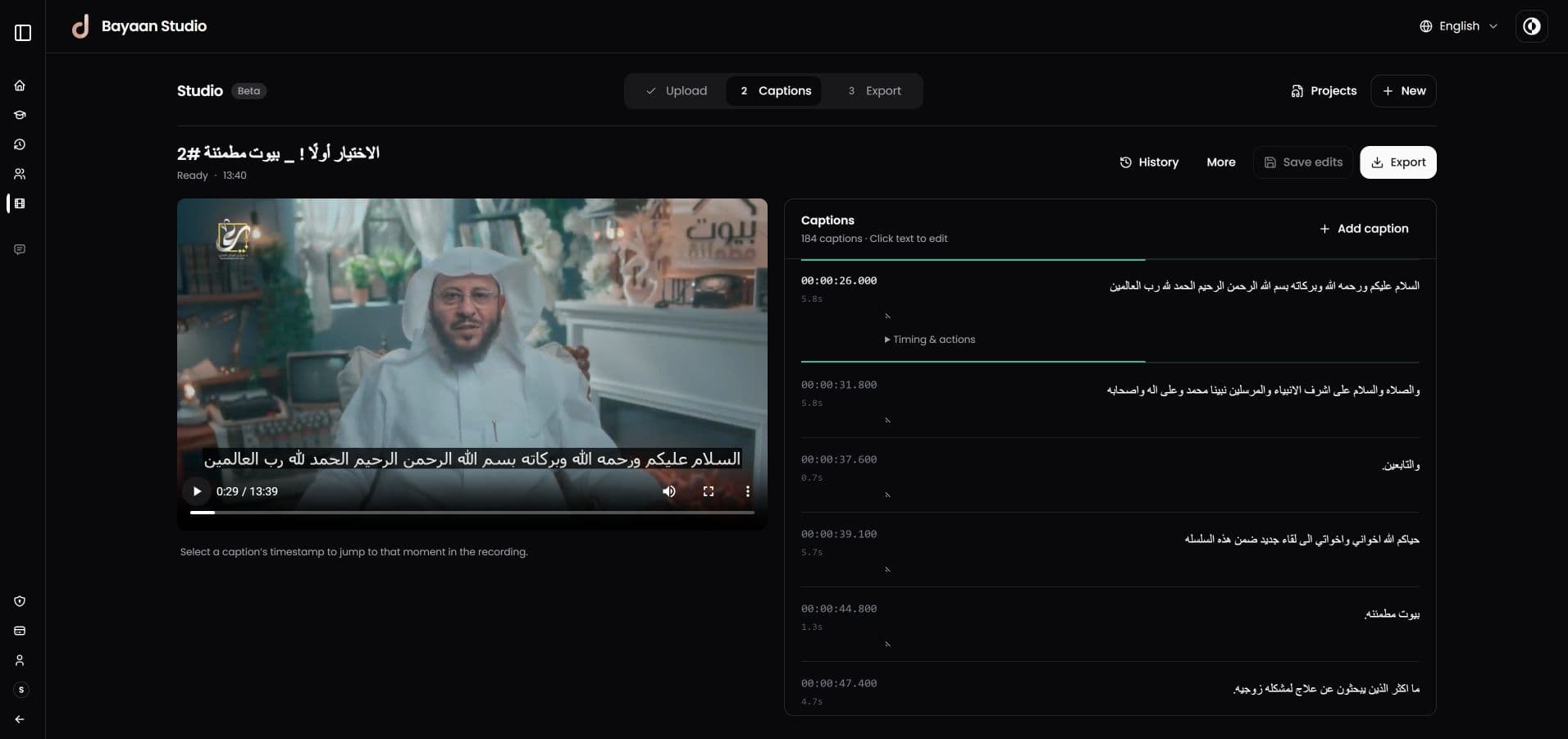The height and width of the screenshot is (739, 1568).
Task: Seek using the video progress bar
Action: [x=472, y=513]
